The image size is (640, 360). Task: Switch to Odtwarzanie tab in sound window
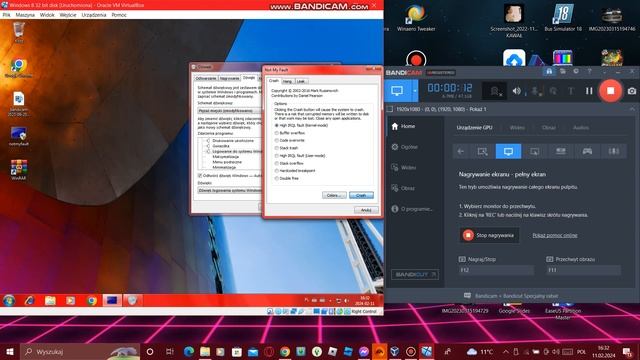pos(206,78)
